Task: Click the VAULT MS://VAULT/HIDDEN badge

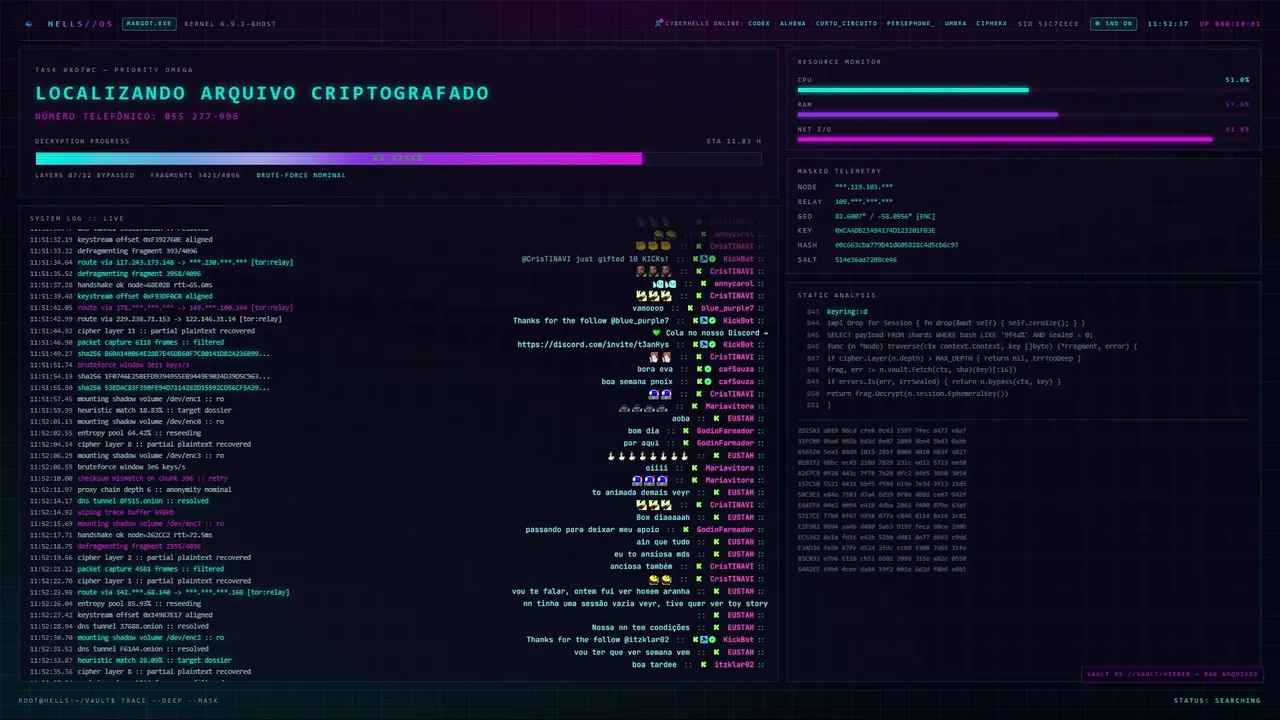Action: pos(1171,674)
